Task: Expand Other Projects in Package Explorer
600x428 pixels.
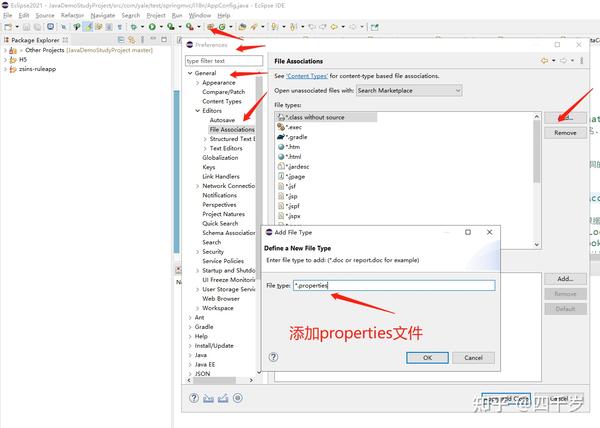Action: point(5,50)
